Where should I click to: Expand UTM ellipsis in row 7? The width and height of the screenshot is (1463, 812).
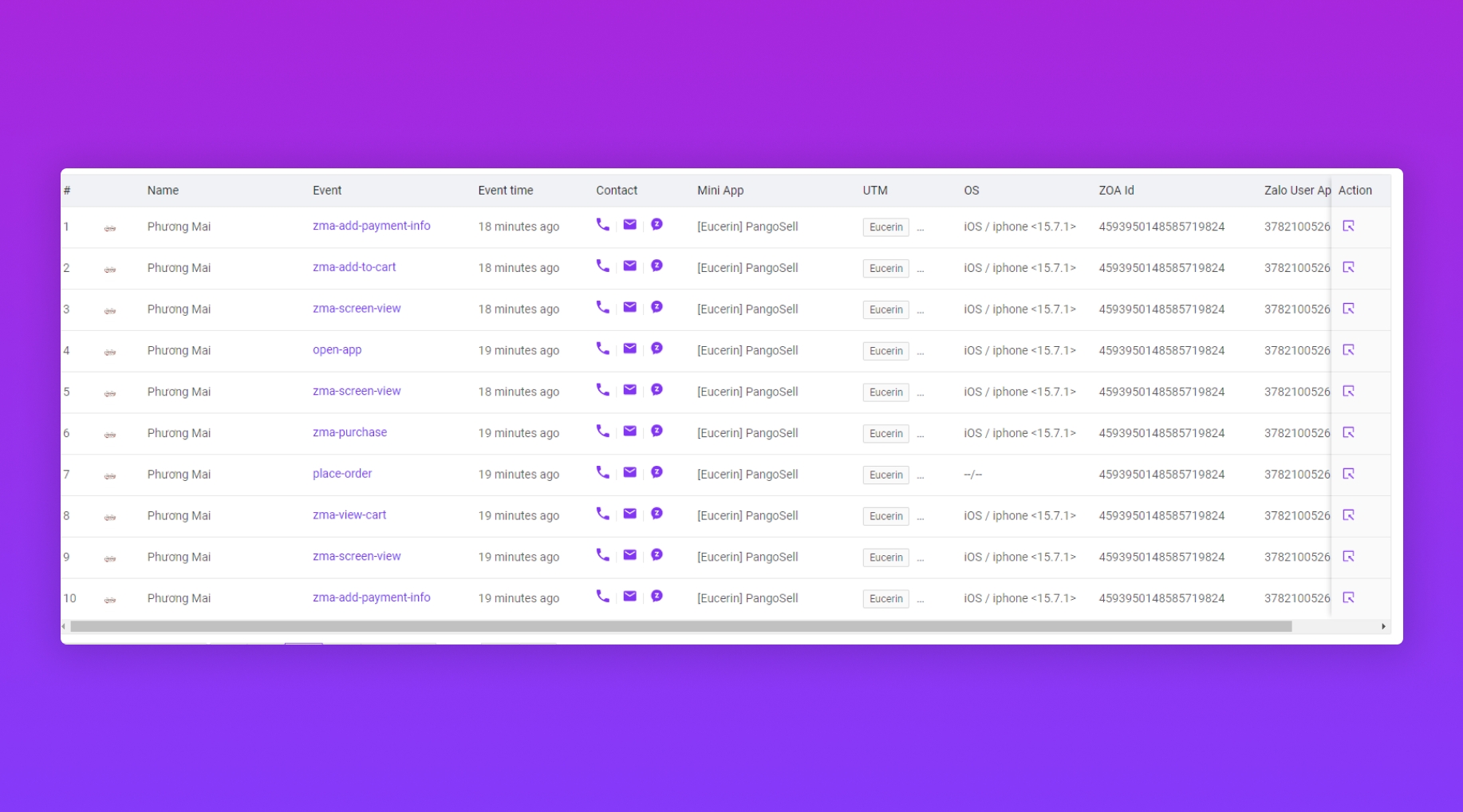pyautogui.click(x=921, y=476)
